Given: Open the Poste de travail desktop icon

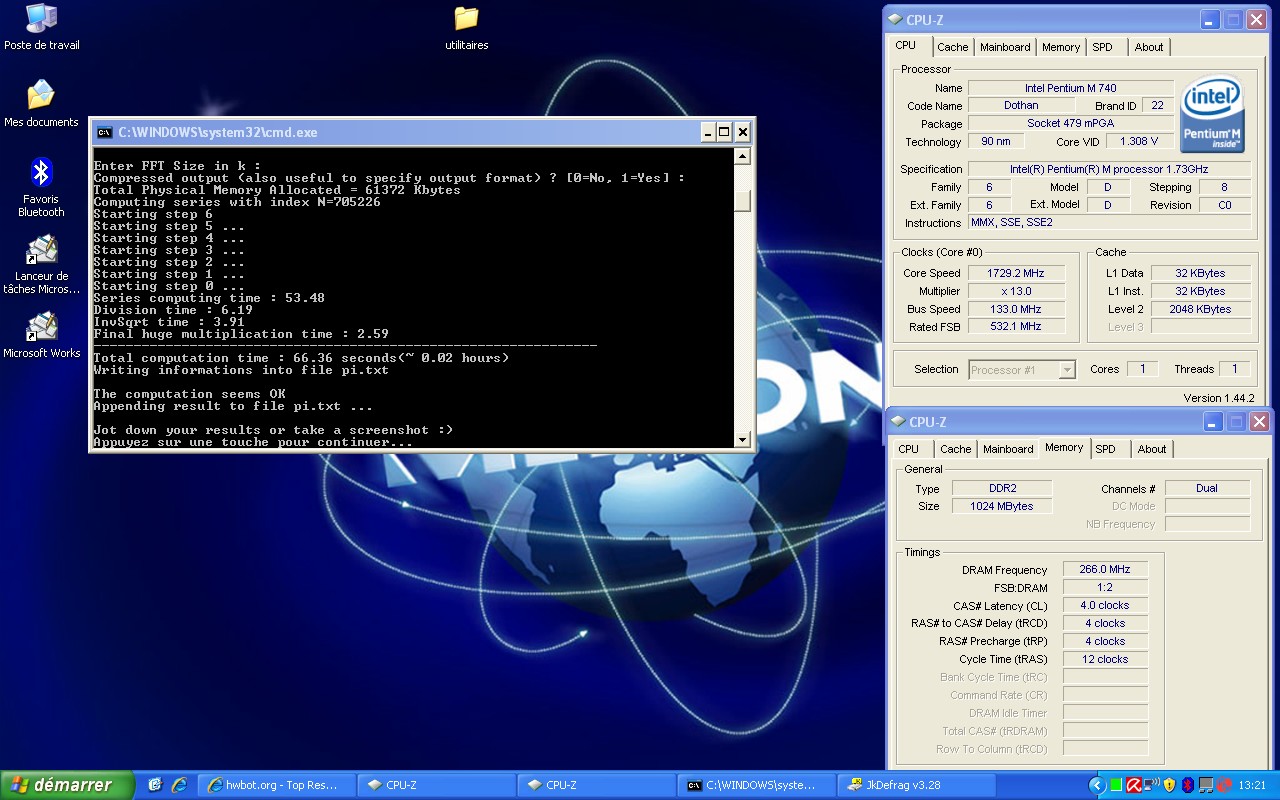Looking at the screenshot, I should click(x=41, y=26).
